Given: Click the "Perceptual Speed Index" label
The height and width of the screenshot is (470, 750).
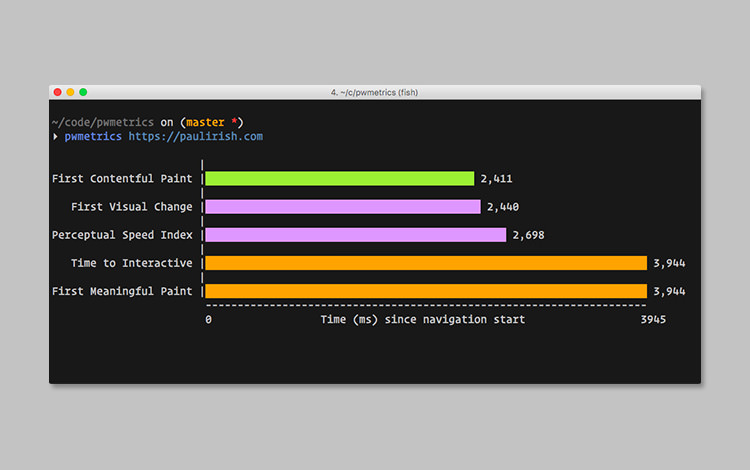Looking at the screenshot, I should (x=122, y=235).
